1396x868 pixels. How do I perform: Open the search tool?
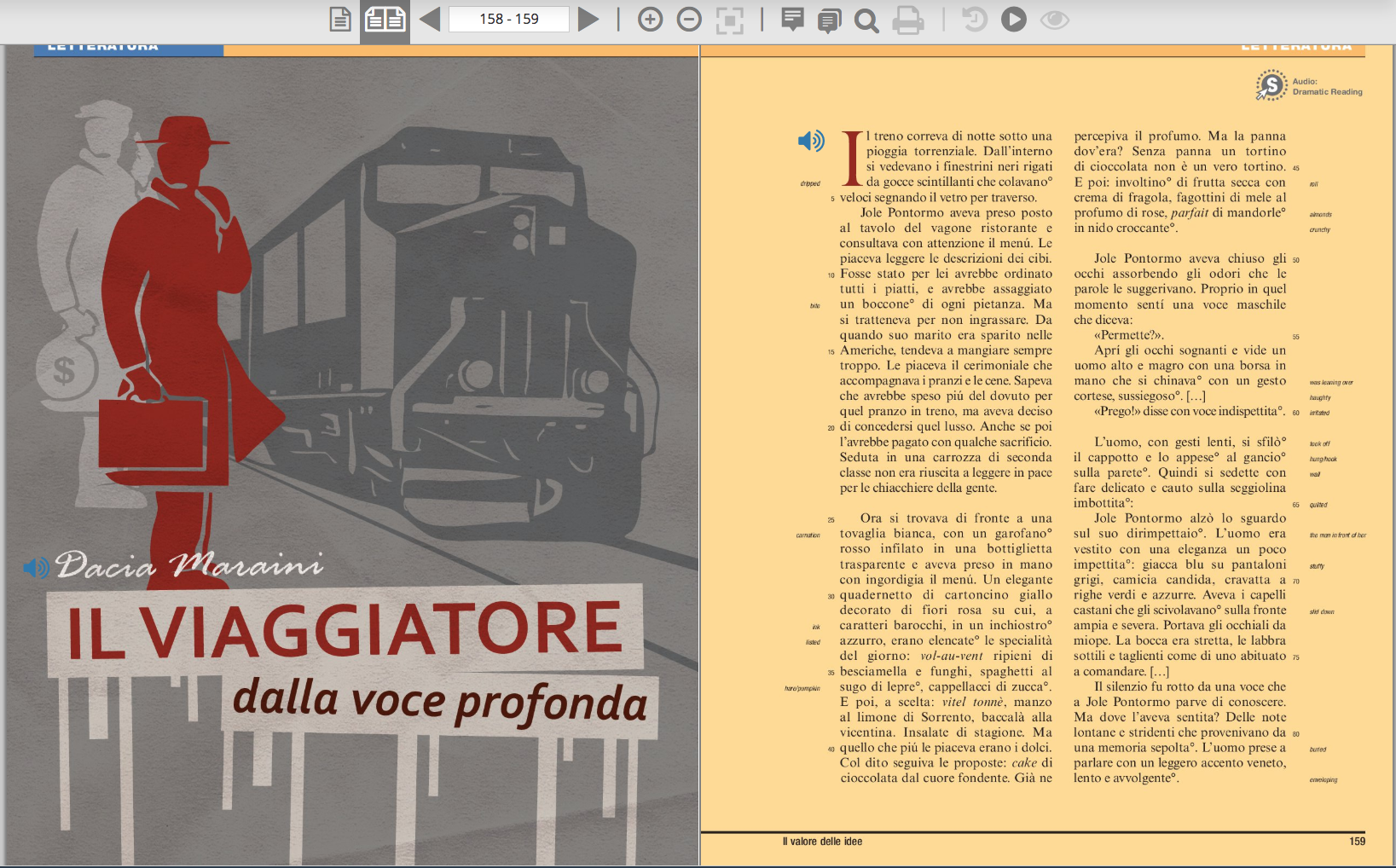[x=866, y=20]
